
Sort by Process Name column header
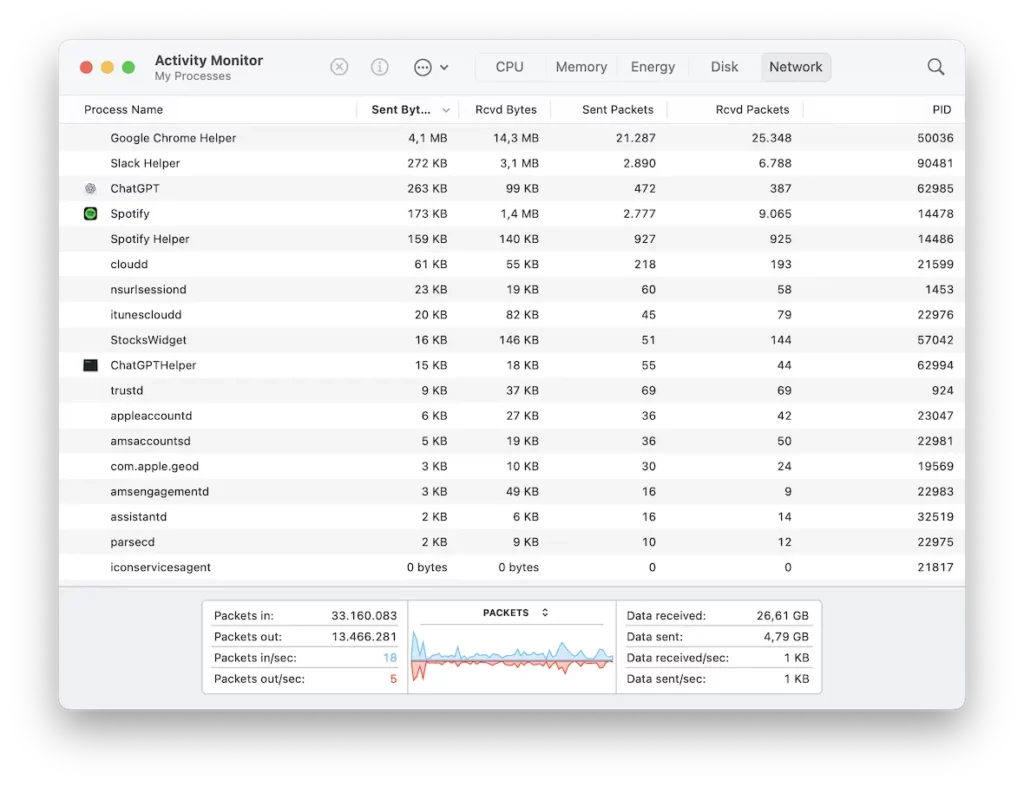[123, 110]
